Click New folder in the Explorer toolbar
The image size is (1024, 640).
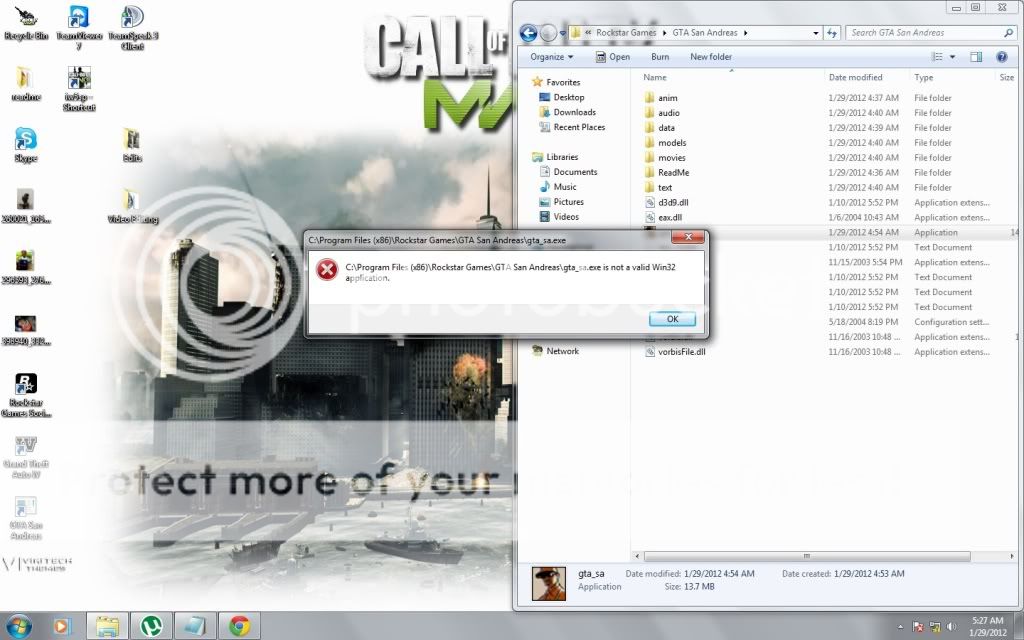[711, 57]
